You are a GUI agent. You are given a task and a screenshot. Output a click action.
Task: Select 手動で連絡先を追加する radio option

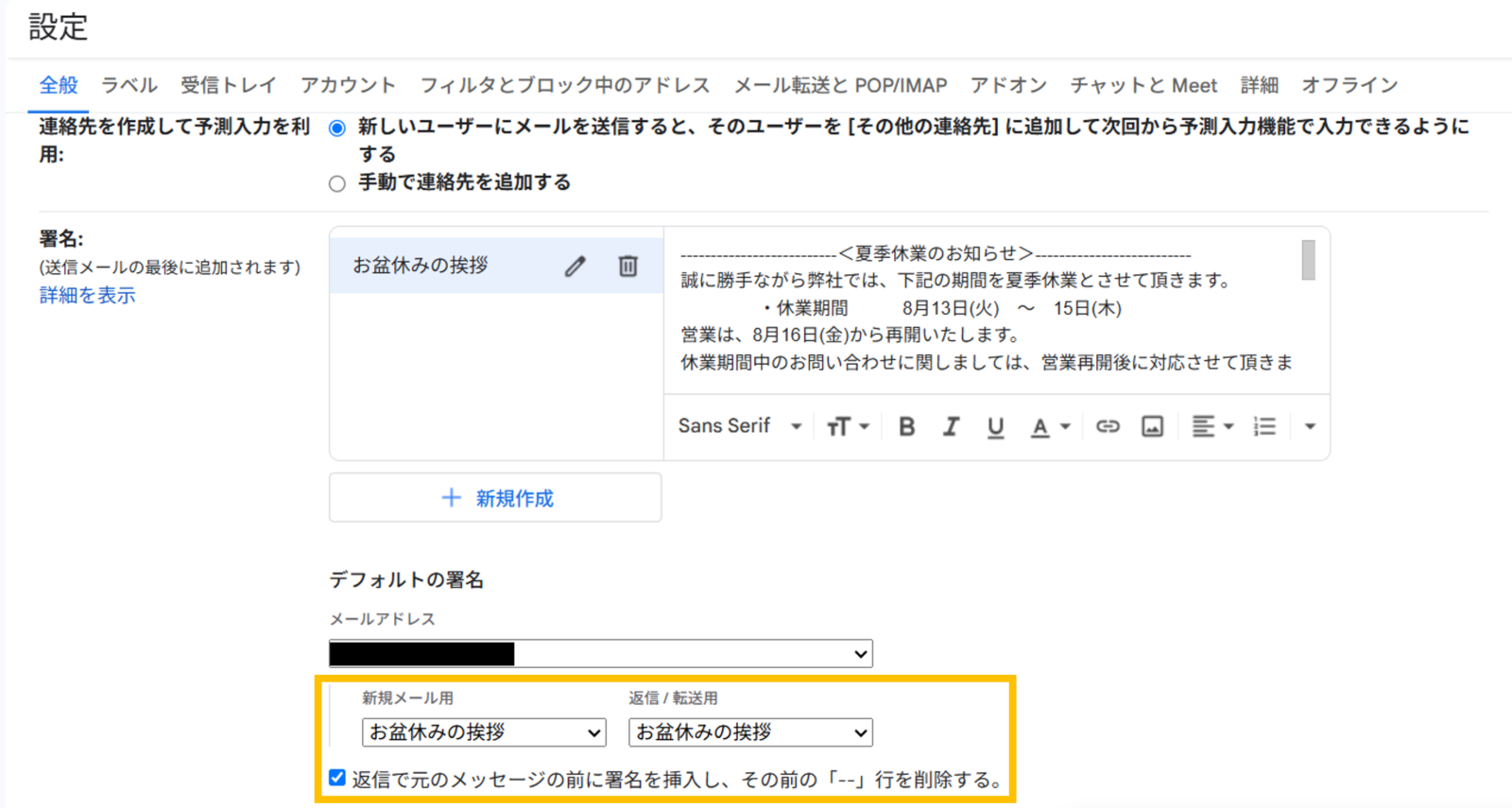pos(337,183)
